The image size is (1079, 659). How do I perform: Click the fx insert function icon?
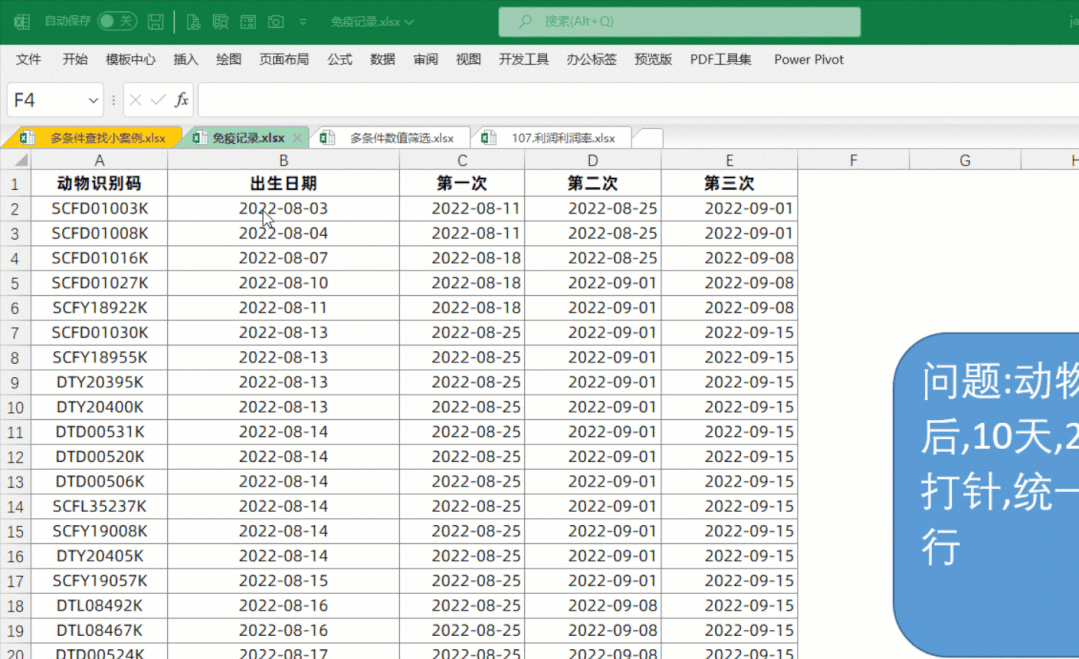click(181, 100)
